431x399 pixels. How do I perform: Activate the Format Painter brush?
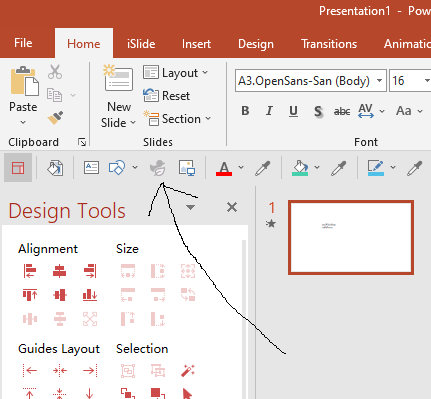(x=55, y=118)
